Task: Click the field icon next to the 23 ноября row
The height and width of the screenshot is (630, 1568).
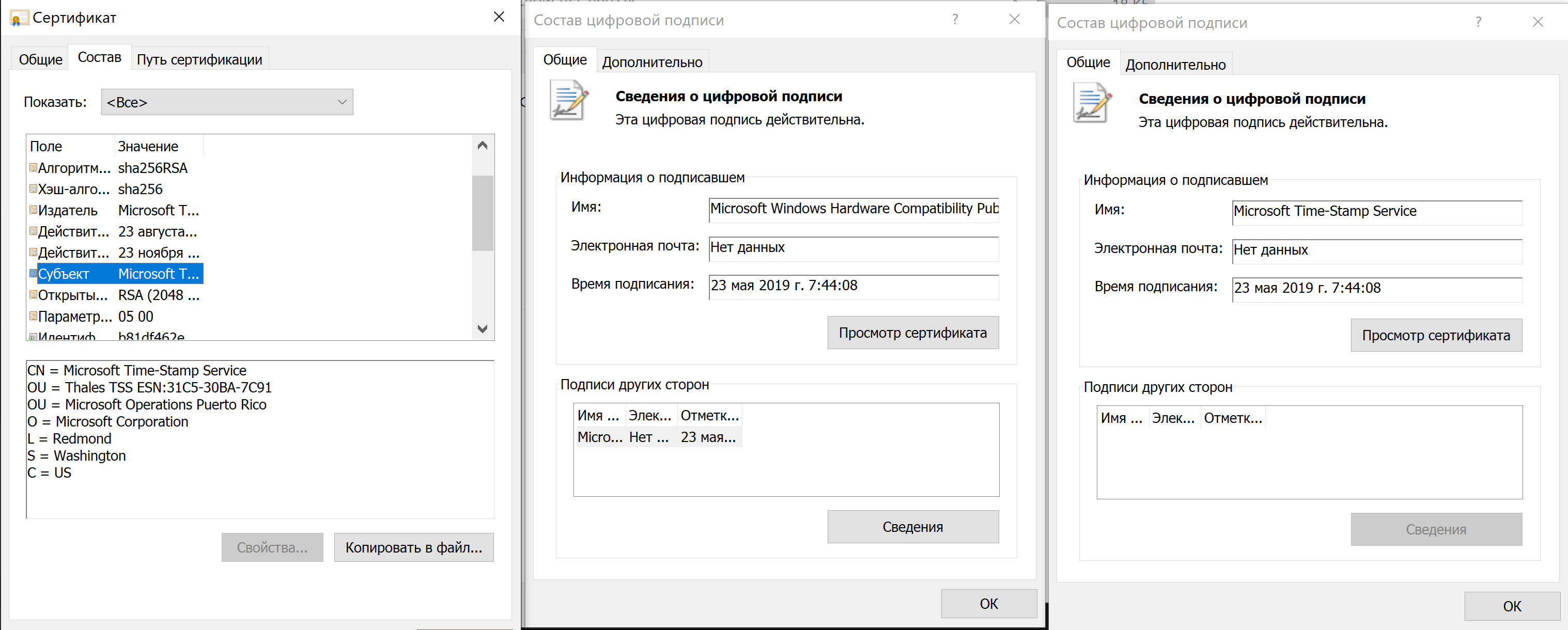Action: (x=34, y=252)
